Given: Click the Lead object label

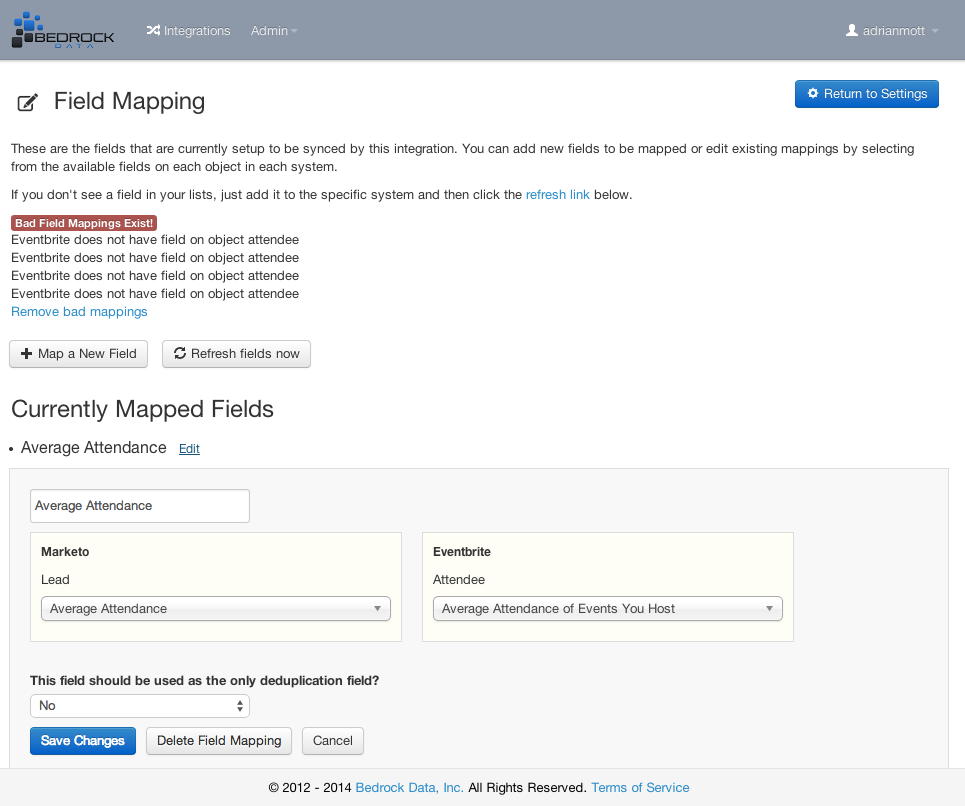Looking at the screenshot, I should coord(55,580).
